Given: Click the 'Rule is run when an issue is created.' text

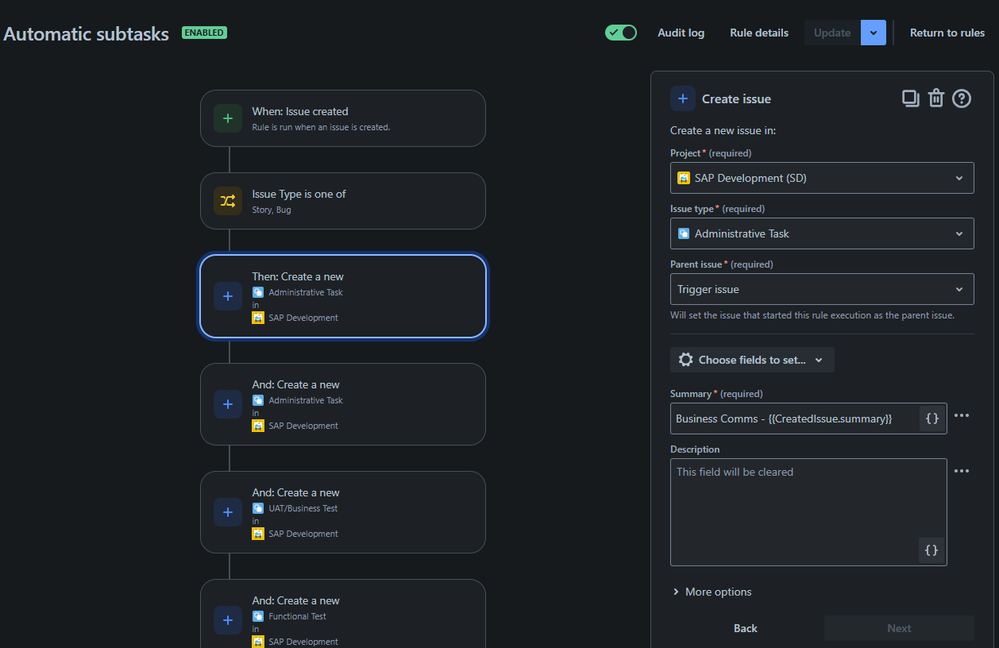Looking at the screenshot, I should coord(321,127).
